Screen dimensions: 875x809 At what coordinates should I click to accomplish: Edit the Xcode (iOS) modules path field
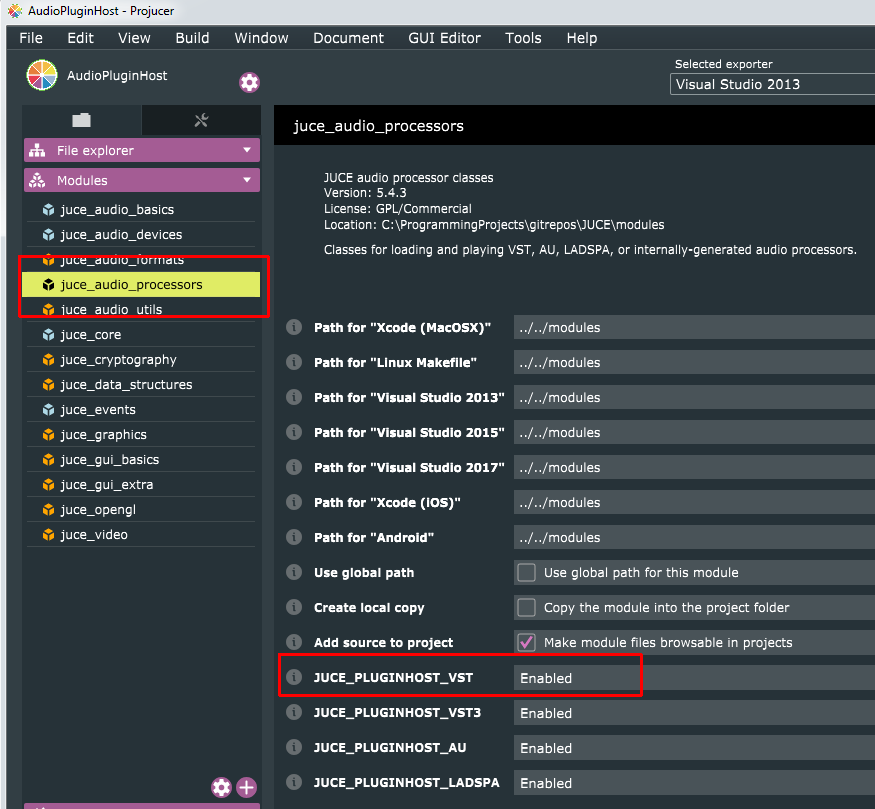click(x=694, y=503)
